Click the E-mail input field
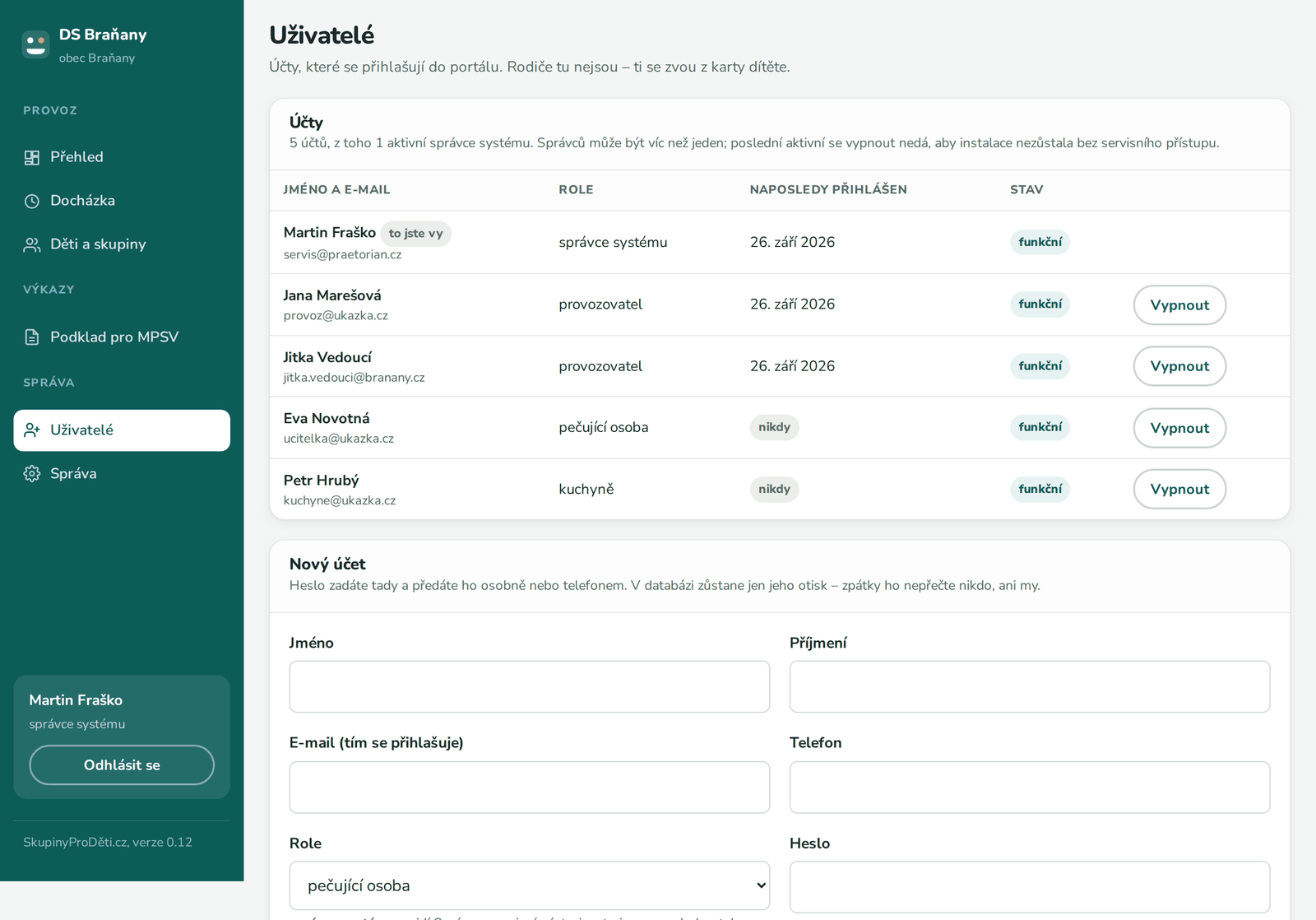 tap(530, 788)
